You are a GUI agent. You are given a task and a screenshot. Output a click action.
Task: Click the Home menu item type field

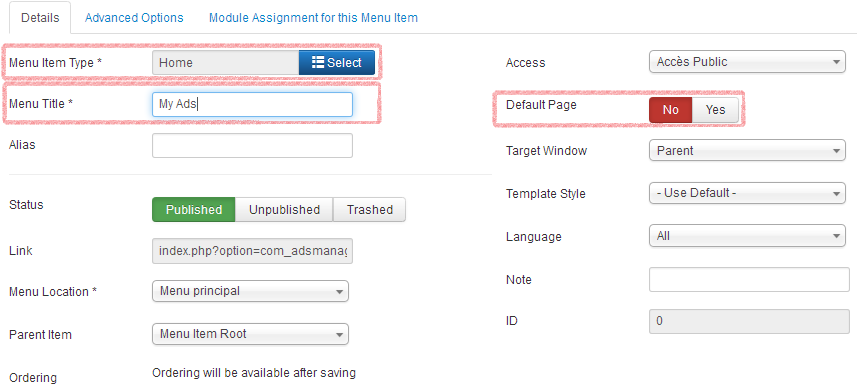point(225,63)
